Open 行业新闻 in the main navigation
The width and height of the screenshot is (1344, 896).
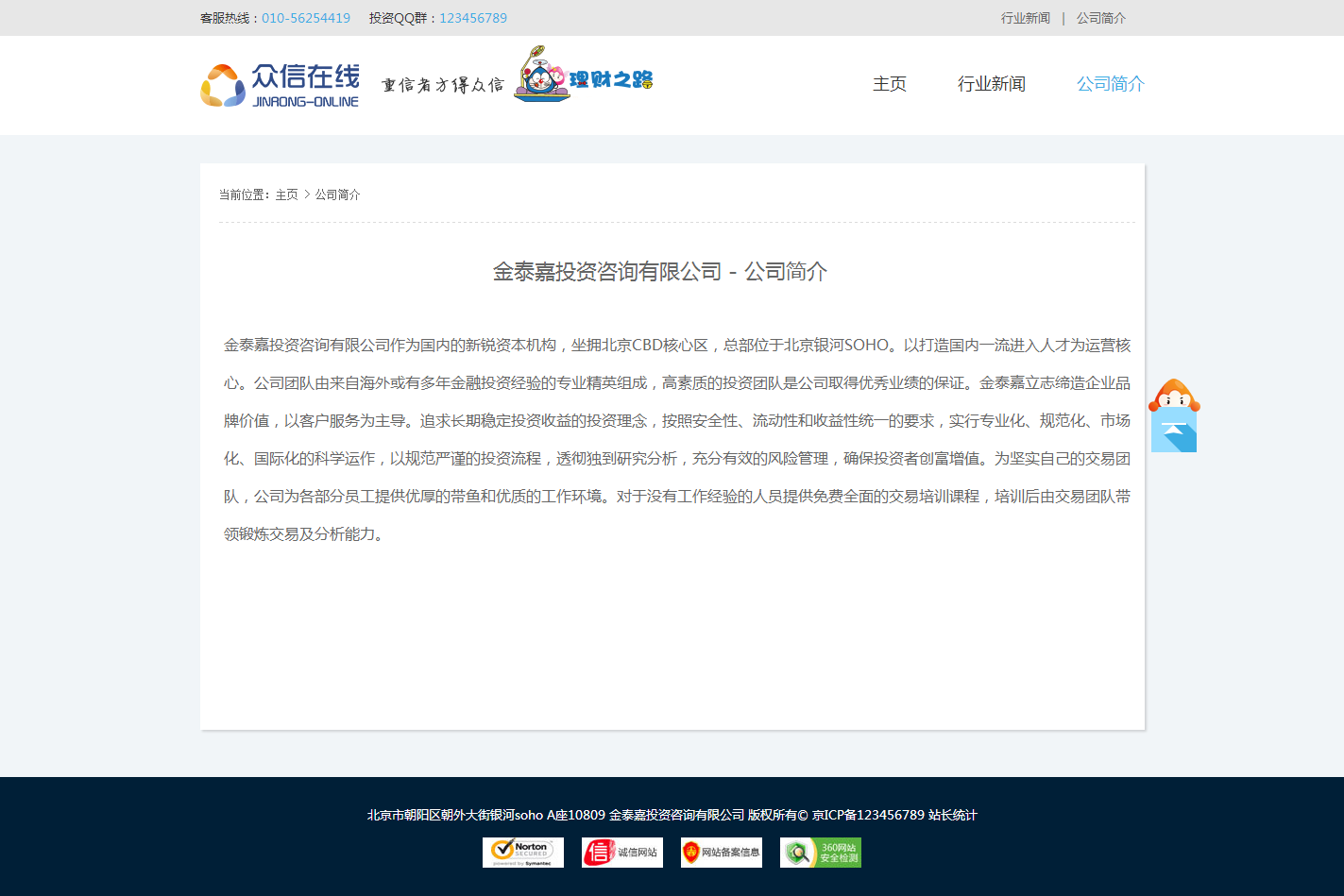[992, 84]
